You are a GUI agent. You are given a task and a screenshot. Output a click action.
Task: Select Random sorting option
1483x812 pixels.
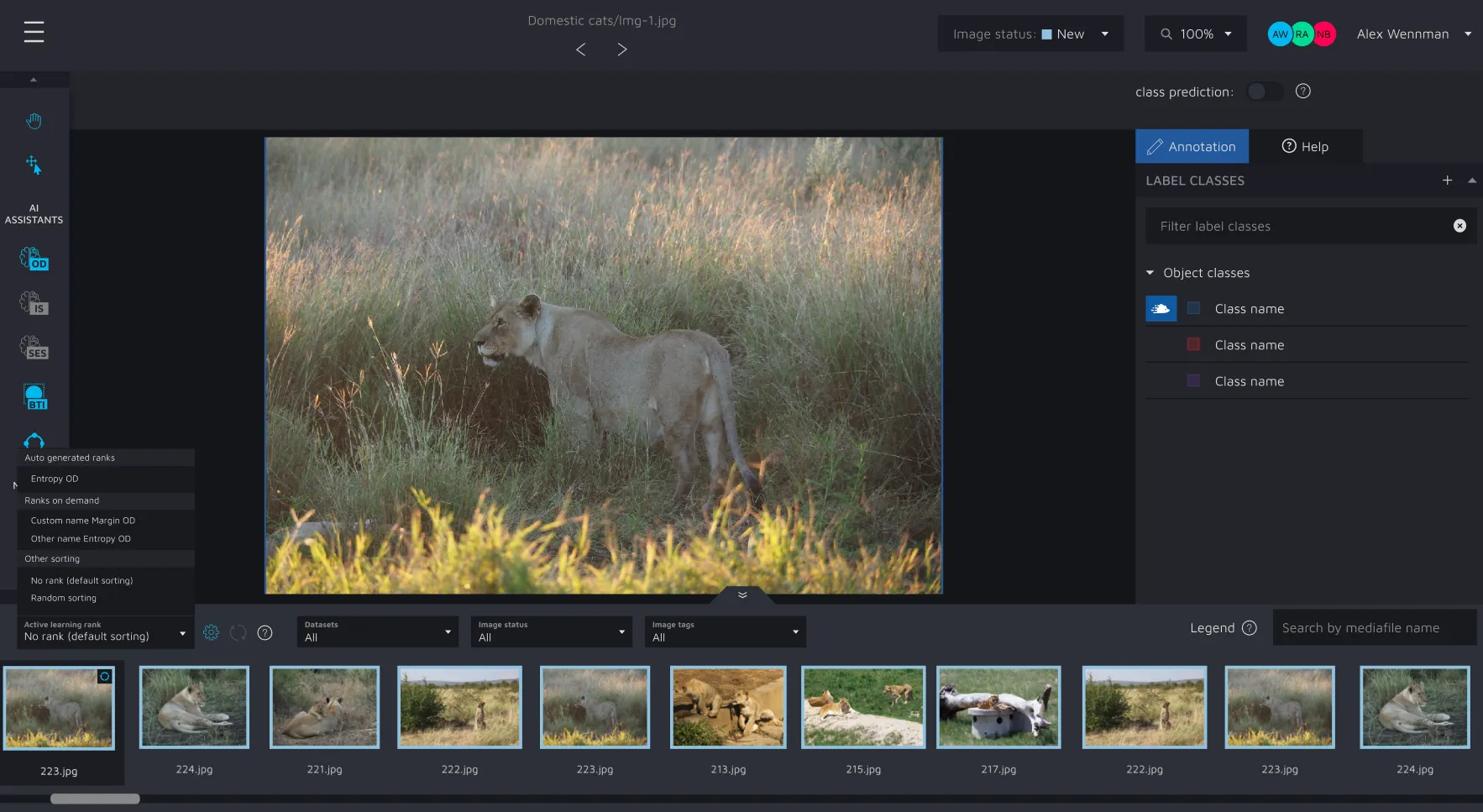[64, 598]
